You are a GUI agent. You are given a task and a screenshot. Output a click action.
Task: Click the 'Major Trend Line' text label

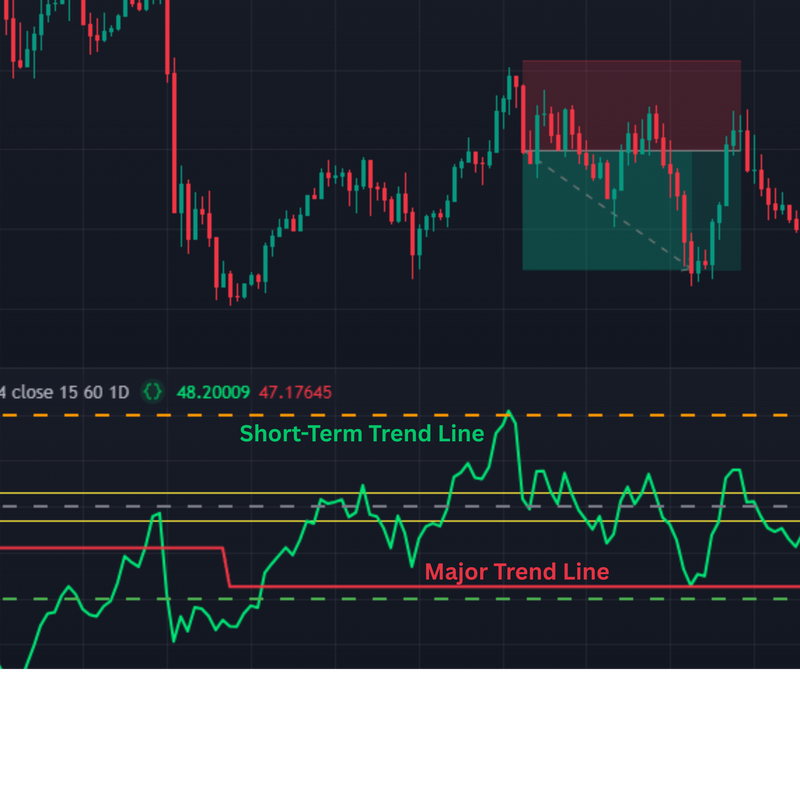click(x=516, y=572)
